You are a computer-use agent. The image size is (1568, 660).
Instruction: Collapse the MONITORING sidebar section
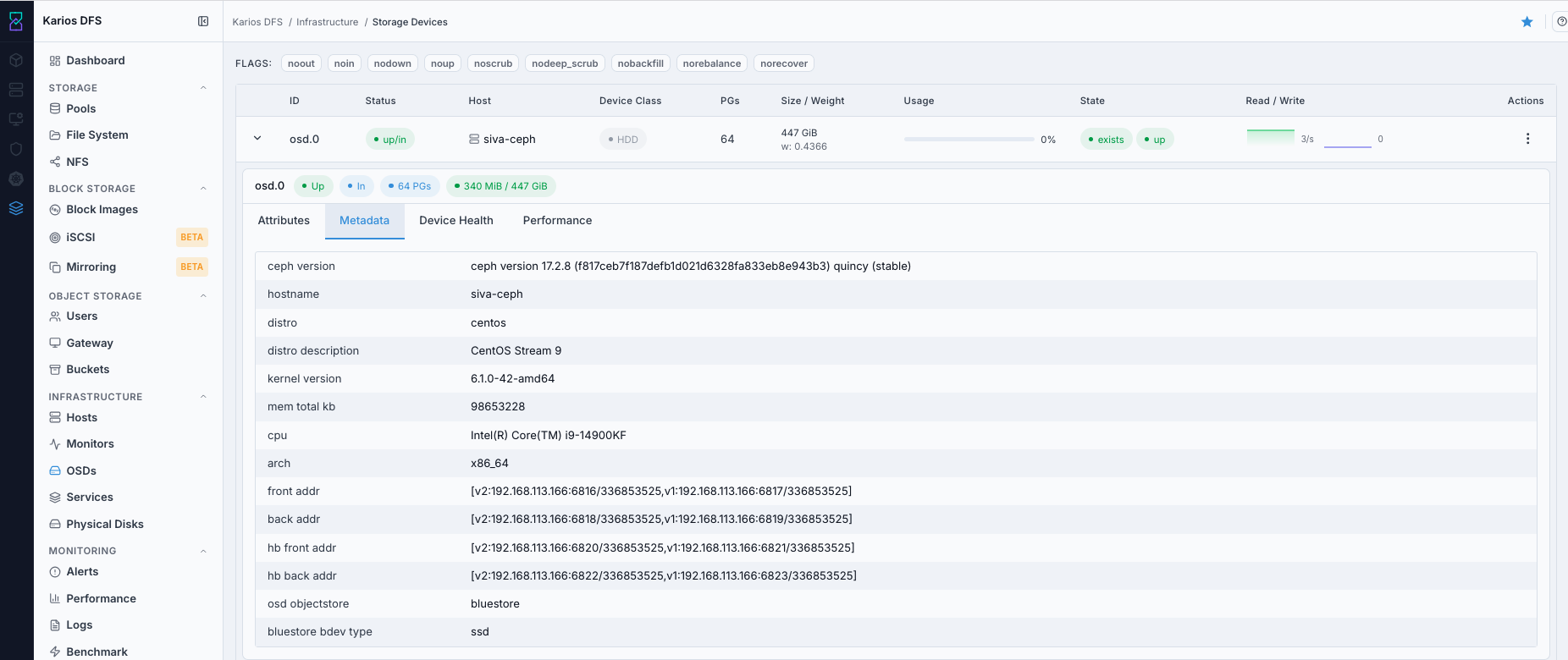(x=203, y=551)
